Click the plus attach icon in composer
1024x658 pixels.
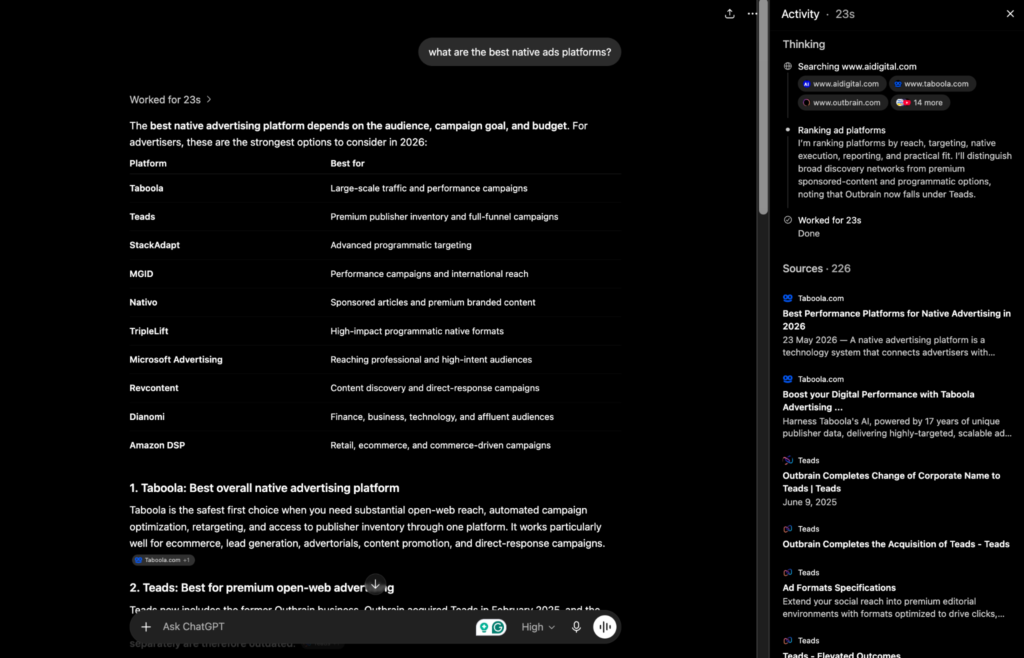tap(146, 627)
